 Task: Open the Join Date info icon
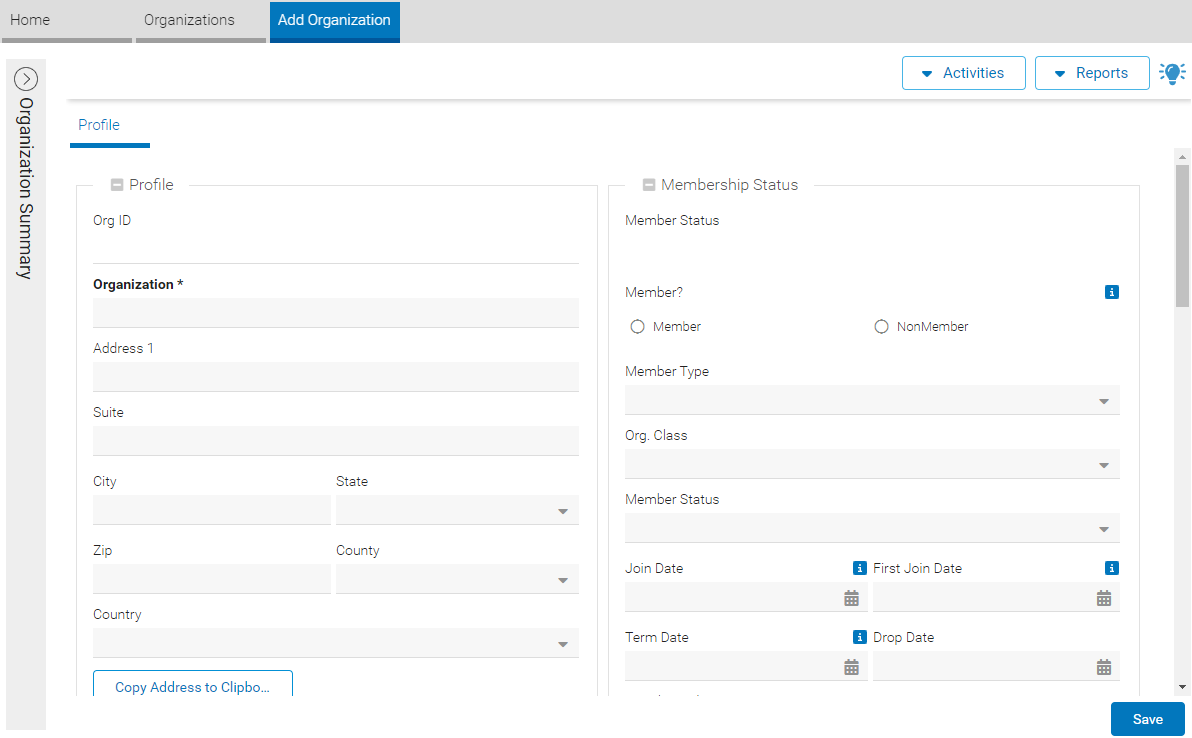860,568
